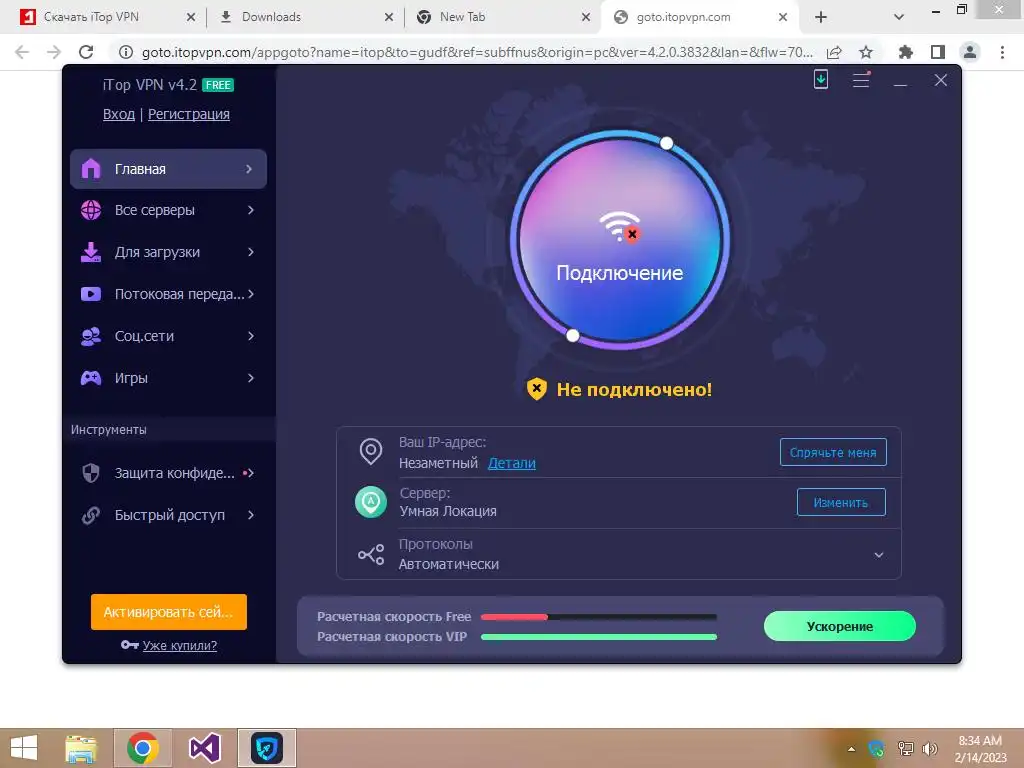The image size is (1024, 768).
Task: Click the FREE badge next to version
Action: (218, 85)
